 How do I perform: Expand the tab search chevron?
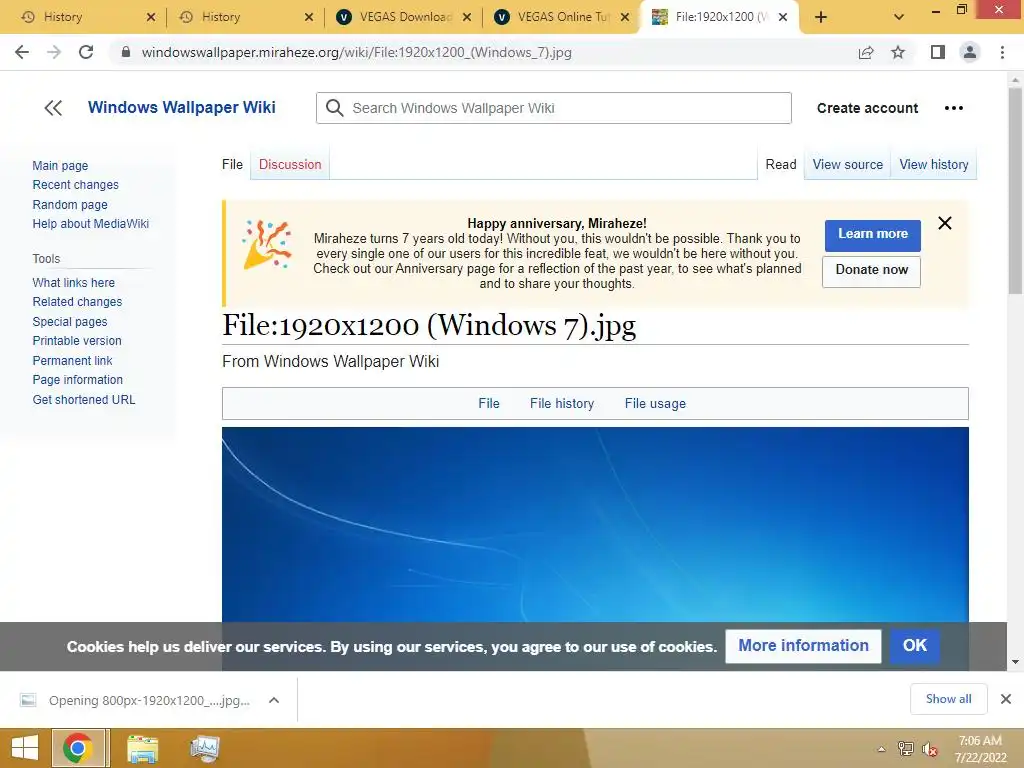[x=899, y=17]
